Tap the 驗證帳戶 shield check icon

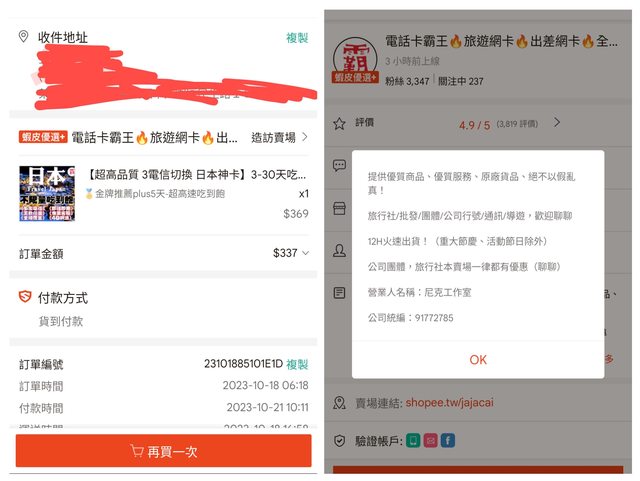(x=339, y=440)
